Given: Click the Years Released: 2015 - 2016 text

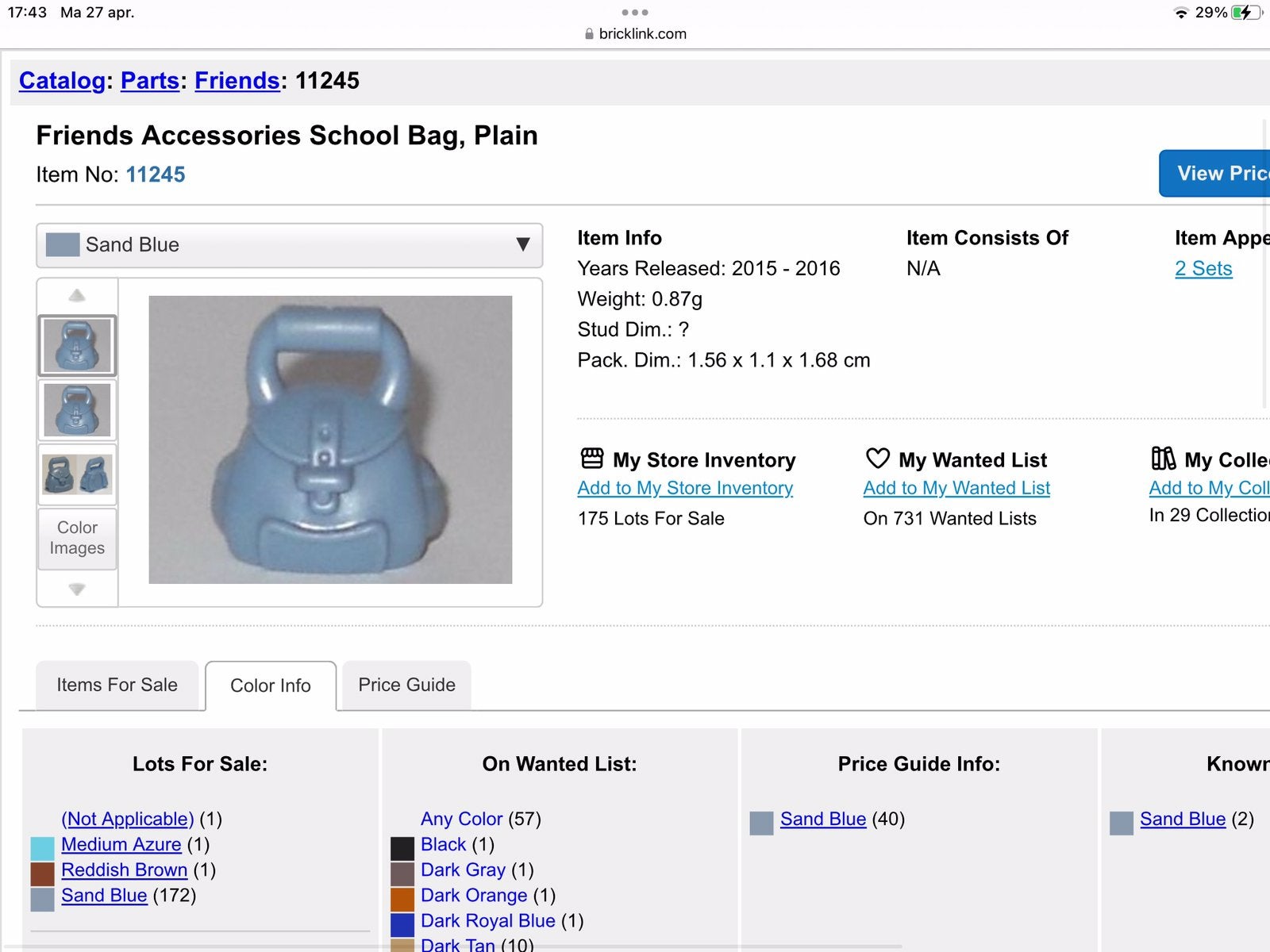Looking at the screenshot, I should [x=709, y=268].
